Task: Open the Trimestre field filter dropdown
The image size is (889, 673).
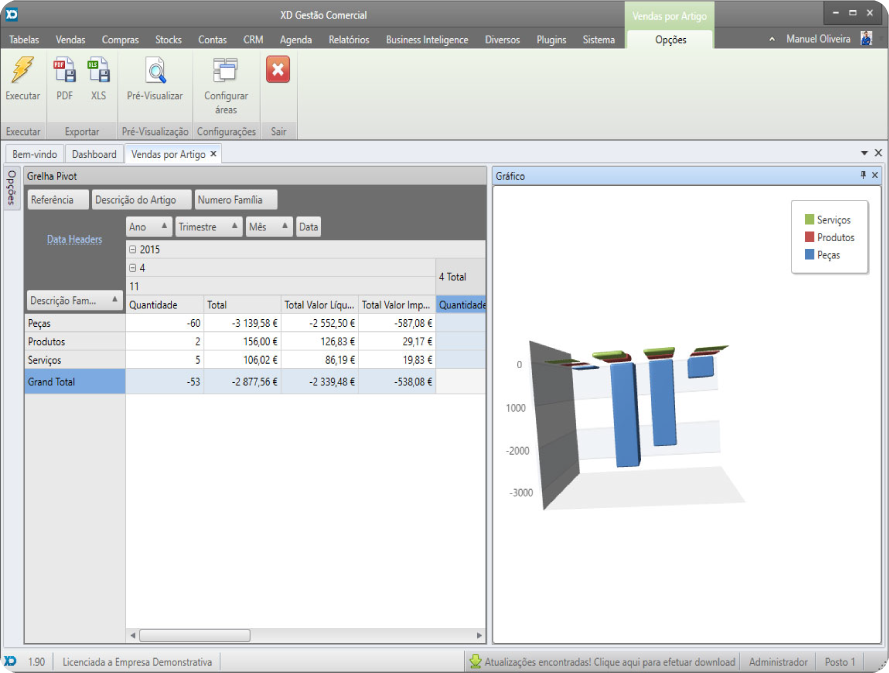Action: [234, 227]
